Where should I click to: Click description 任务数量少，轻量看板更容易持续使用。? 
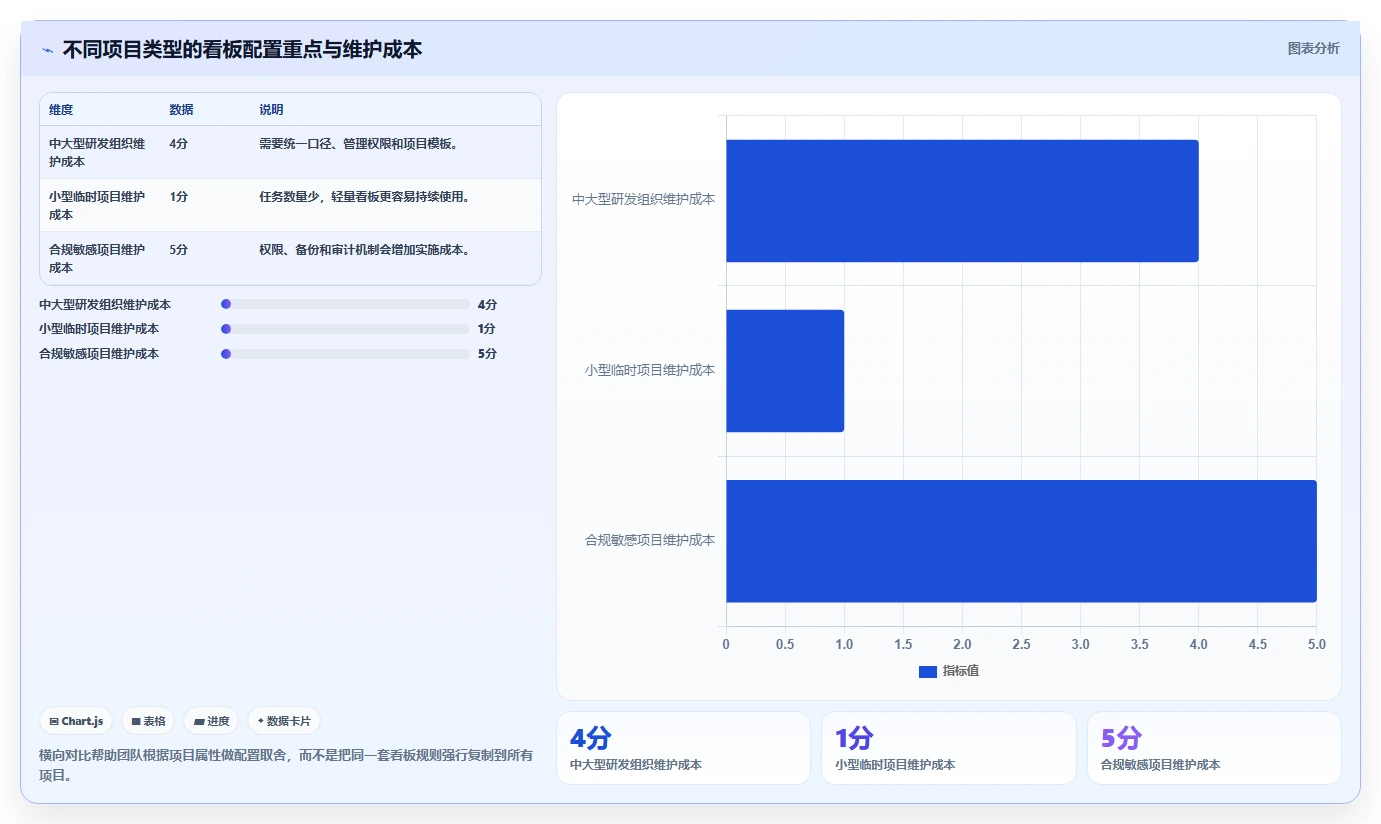(x=364, y=197)
